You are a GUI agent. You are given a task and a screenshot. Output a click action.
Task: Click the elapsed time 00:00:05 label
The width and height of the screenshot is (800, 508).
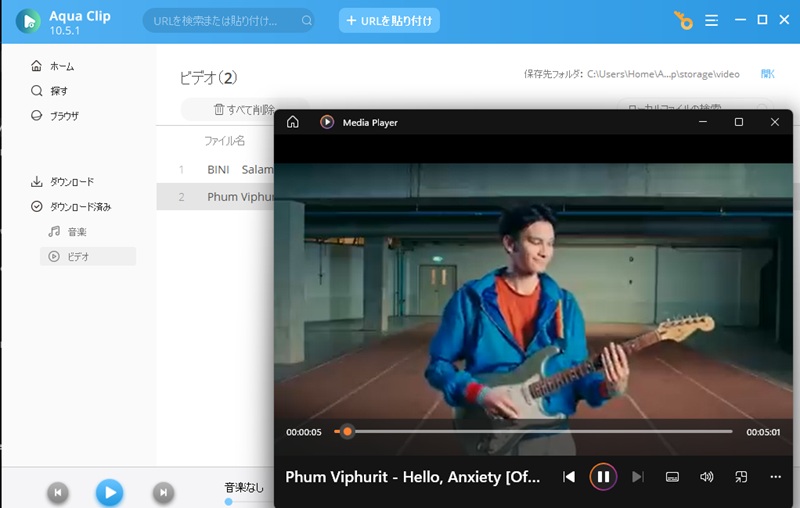pos(304,432)
